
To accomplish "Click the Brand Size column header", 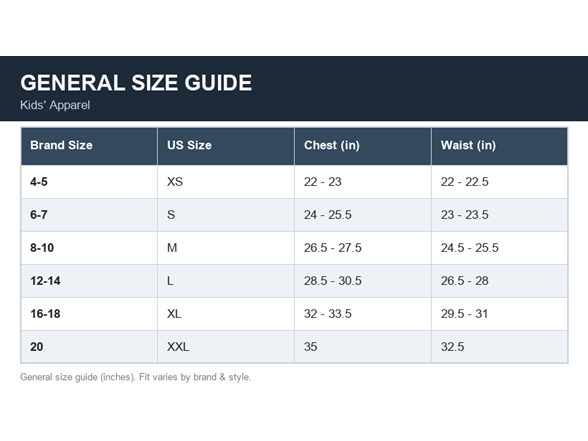I will 89,146.
